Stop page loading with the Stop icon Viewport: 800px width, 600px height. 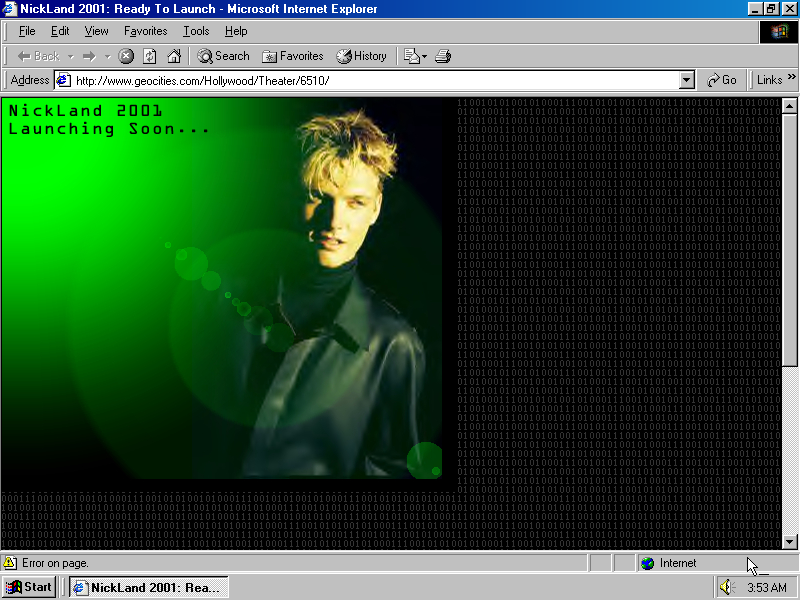[126, 56]
